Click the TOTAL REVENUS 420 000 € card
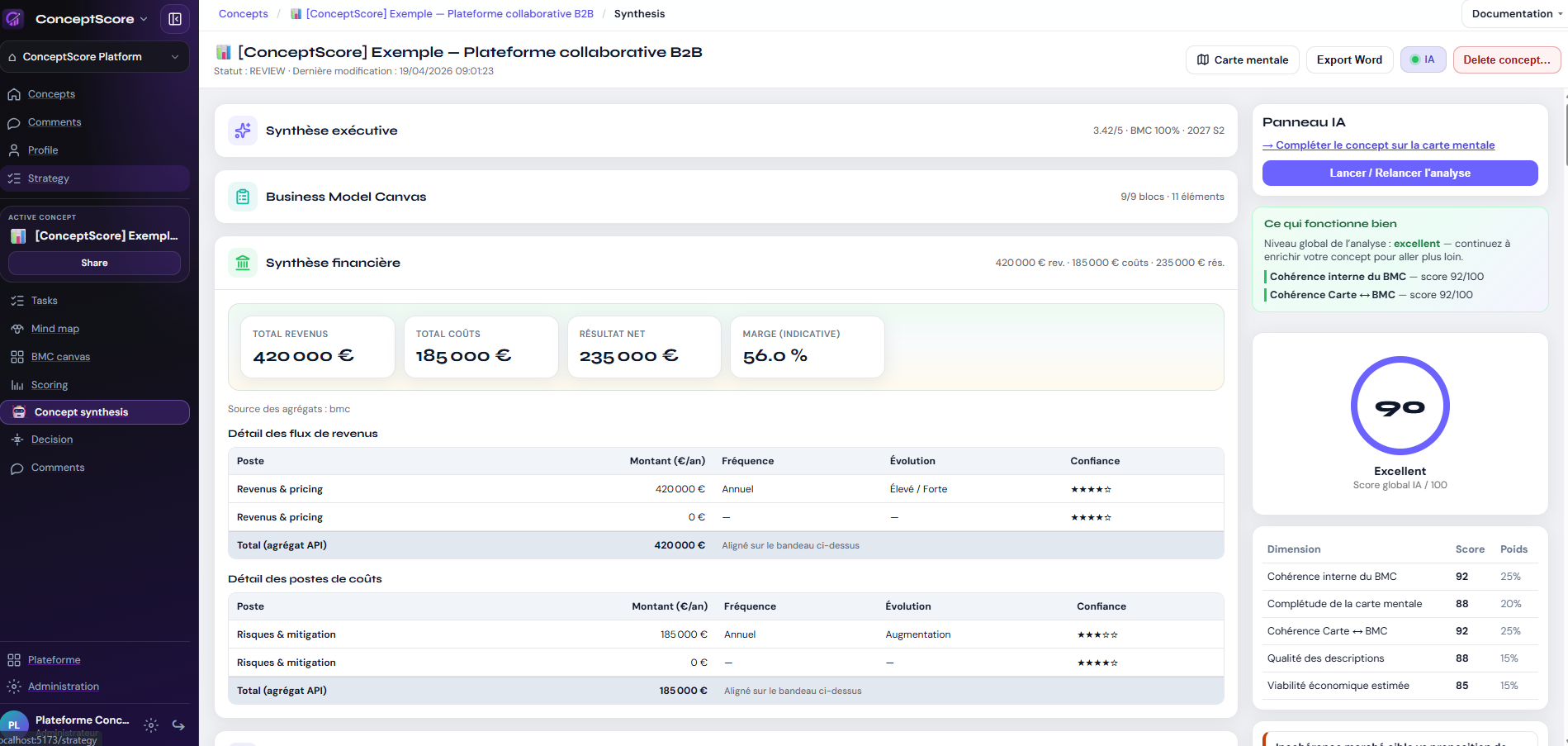Screen dimensions: 1568x746 coord(317,347)
